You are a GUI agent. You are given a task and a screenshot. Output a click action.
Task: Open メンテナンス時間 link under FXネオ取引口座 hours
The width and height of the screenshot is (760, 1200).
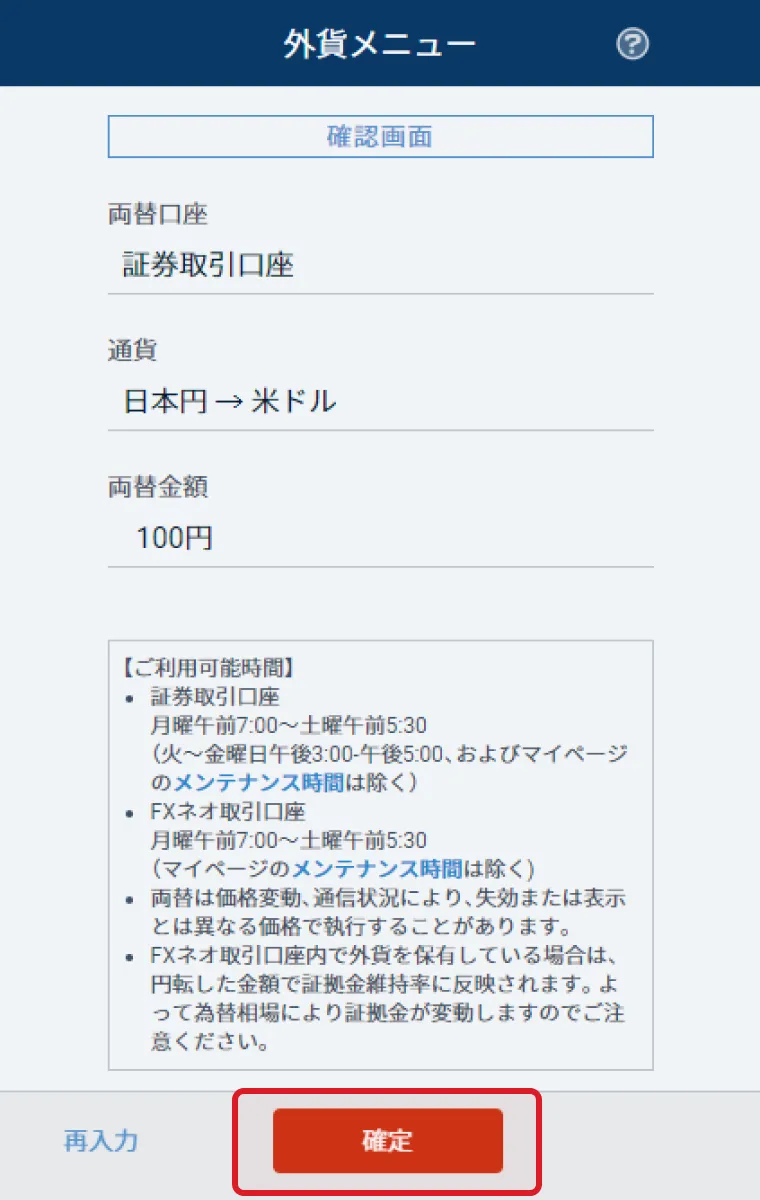(377, 867)
